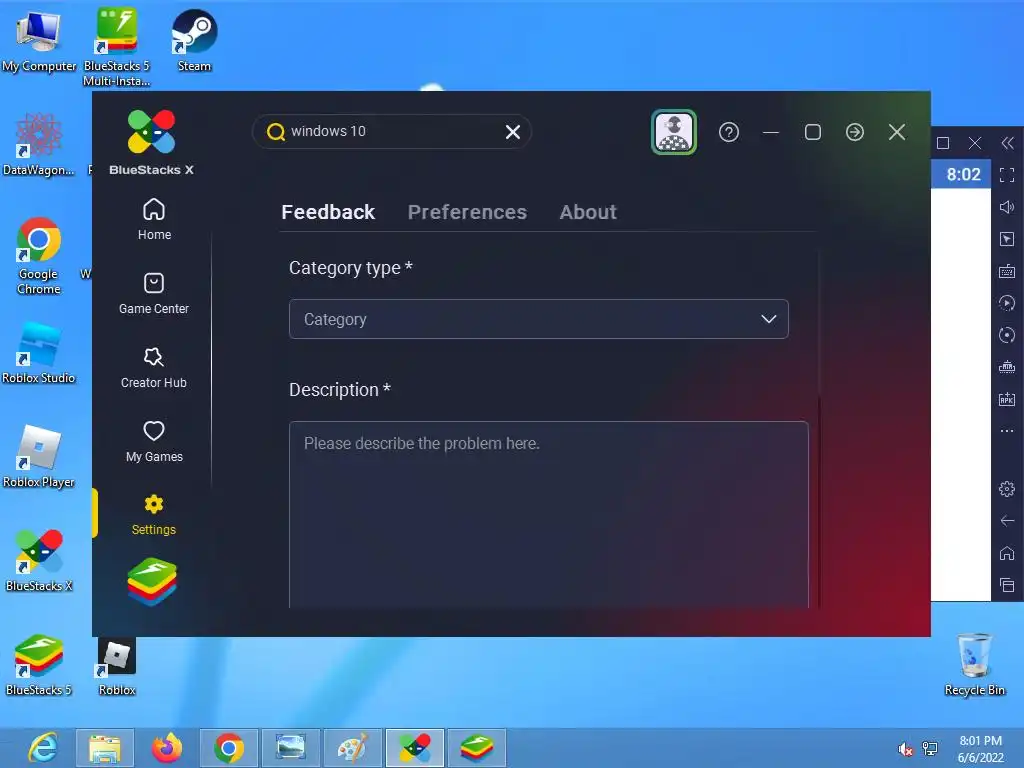The height and width of the screenshot is (768, 1024).
Task: Select the Google Chrome desktop shortcut
Action: (x=39, y=256)
